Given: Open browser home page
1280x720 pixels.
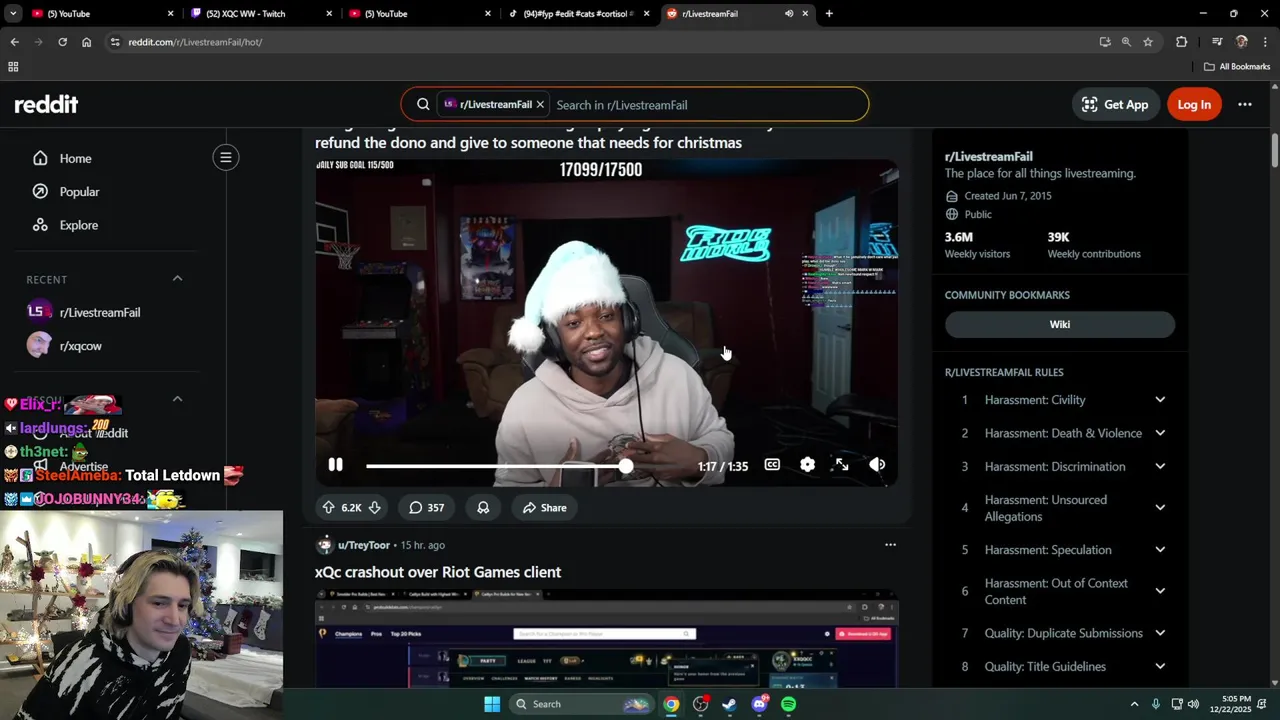Looking at the screenshot, I should pyautogui.click(x=86, y=42).
